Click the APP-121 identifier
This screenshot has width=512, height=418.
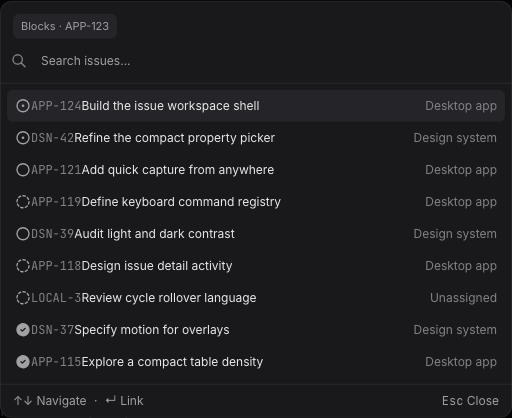coord(56,170)
